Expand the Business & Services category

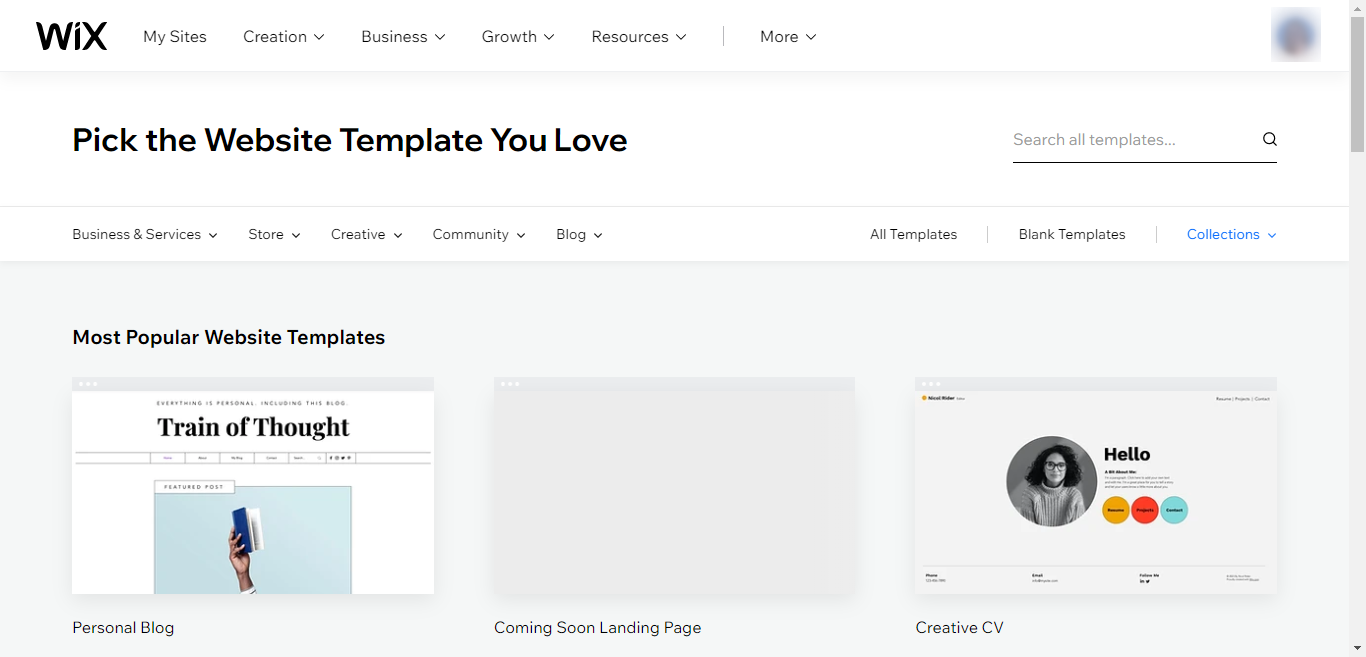tap(145, 235)
